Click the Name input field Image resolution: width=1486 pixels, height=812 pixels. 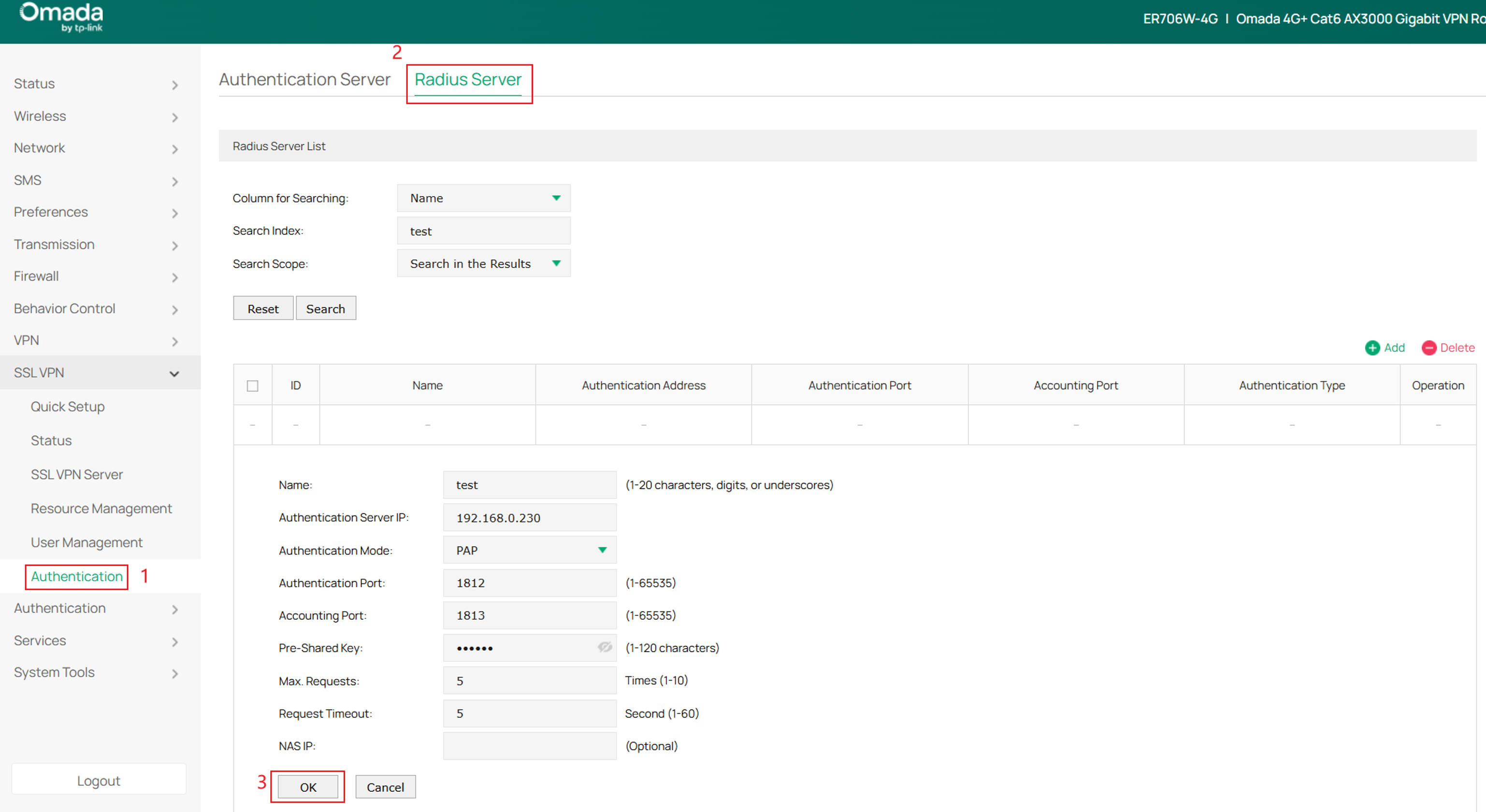(530, 485)
